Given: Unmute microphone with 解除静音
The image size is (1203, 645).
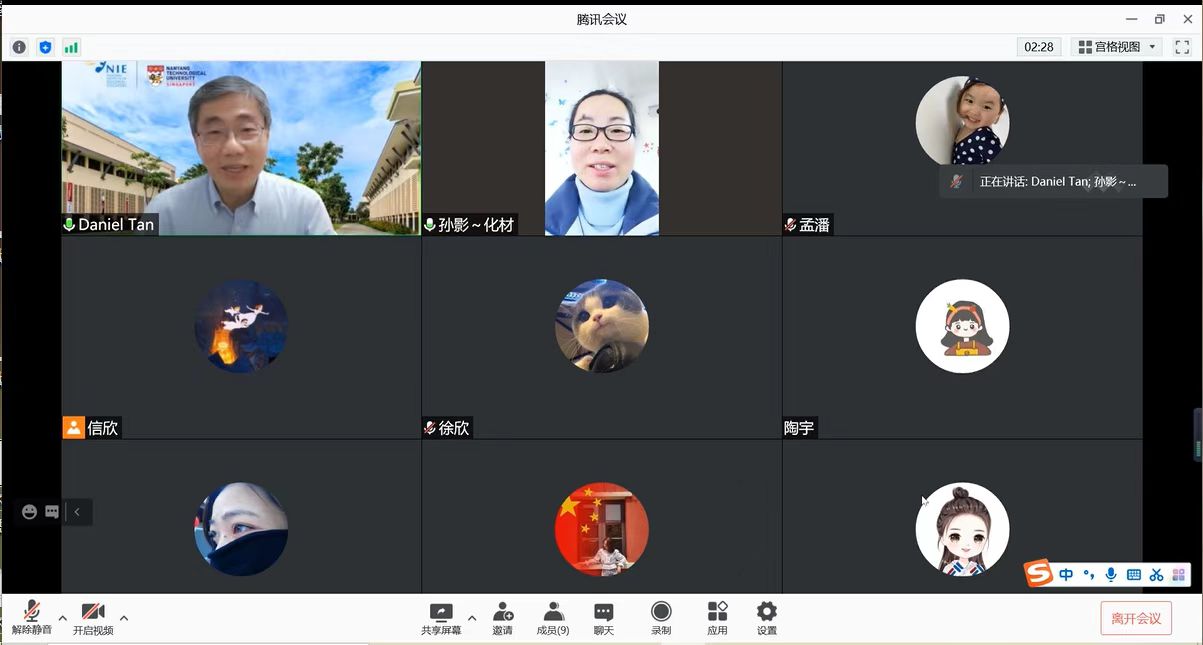Looking at the screenshot, I should coord(32,618).
